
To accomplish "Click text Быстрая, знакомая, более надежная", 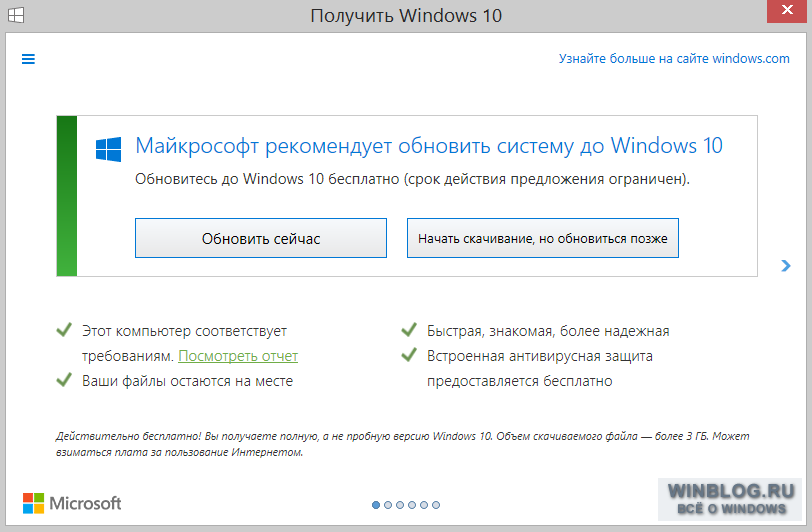I will click(548, 331).
